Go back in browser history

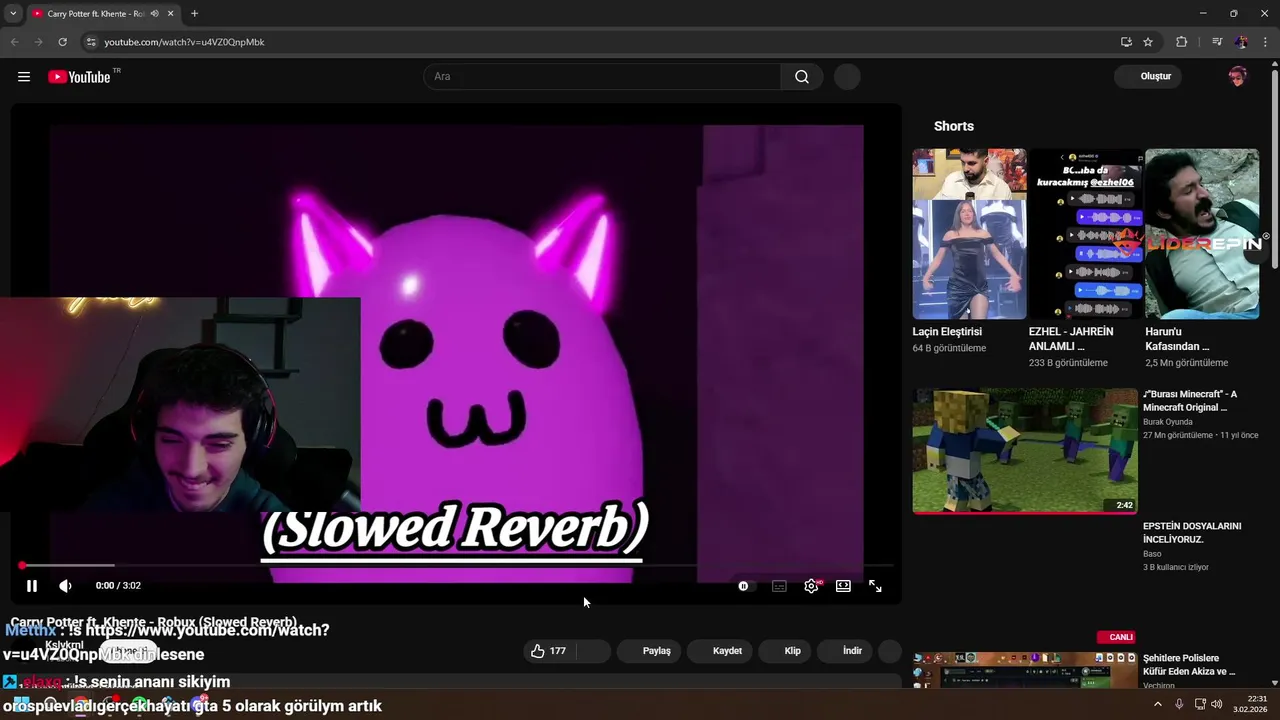pos(14,42)
